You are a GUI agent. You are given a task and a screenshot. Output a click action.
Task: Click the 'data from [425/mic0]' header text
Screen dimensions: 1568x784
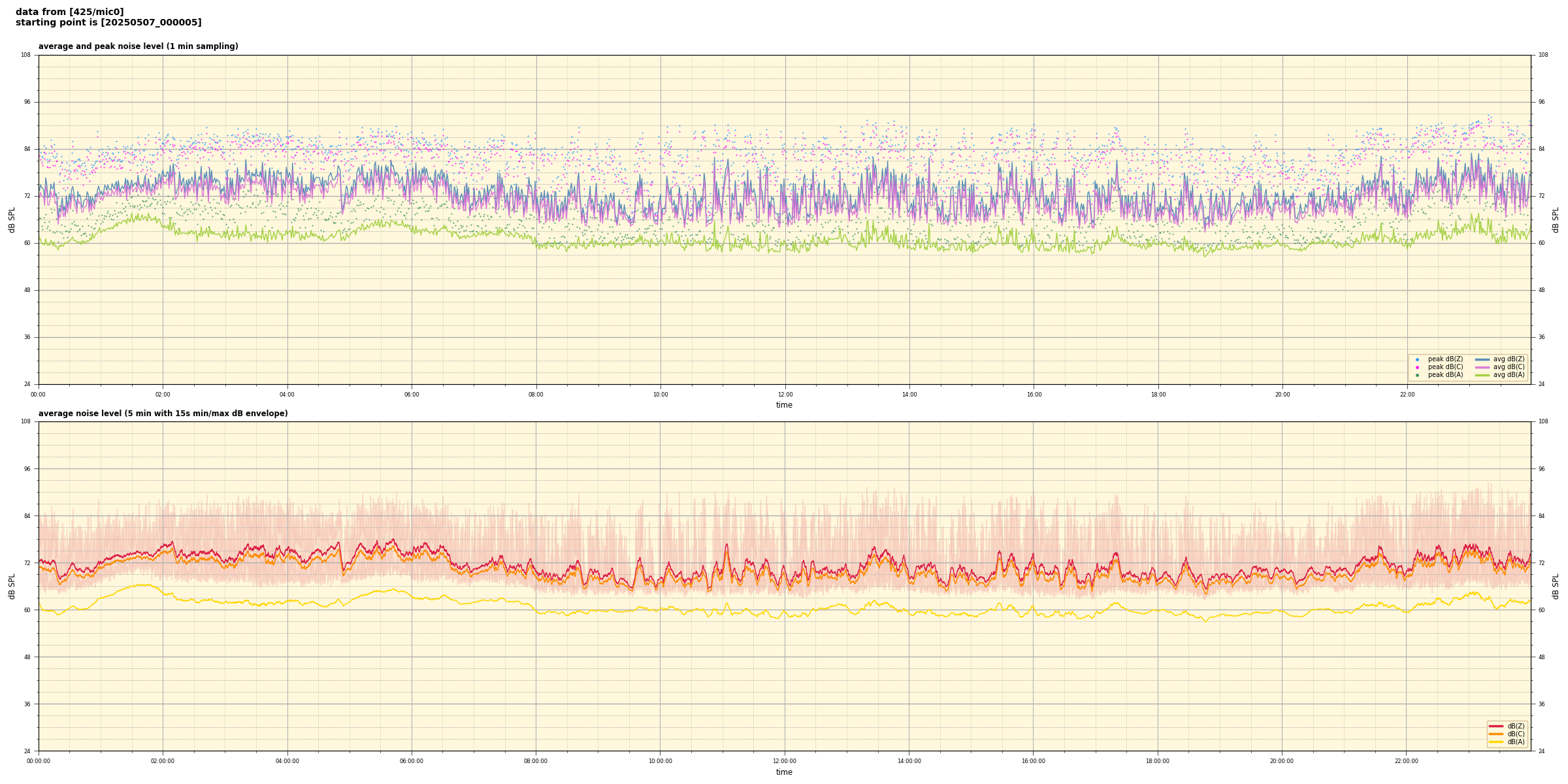pos(69,12)
